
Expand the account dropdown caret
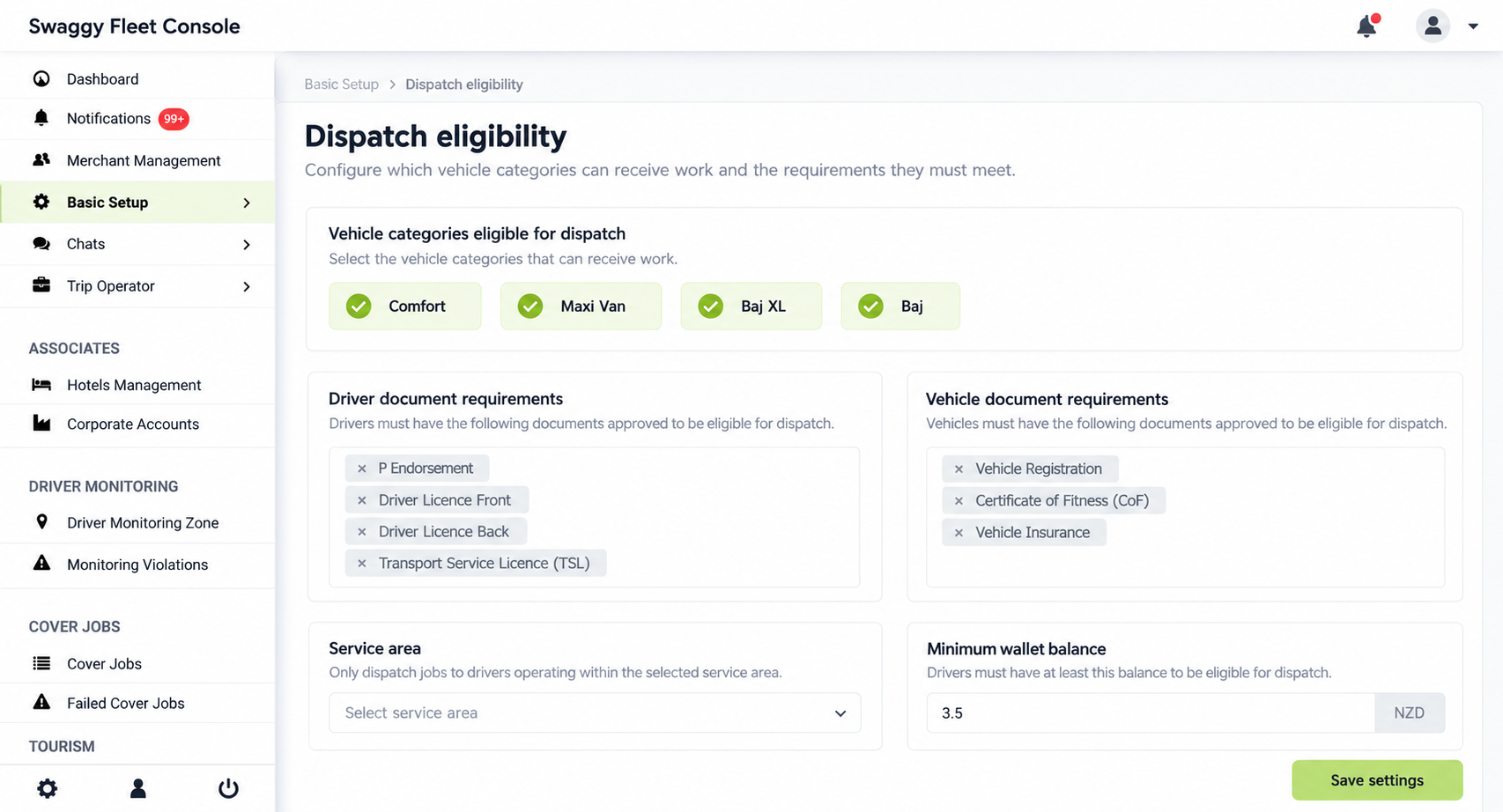click(x=1473, y=26)
